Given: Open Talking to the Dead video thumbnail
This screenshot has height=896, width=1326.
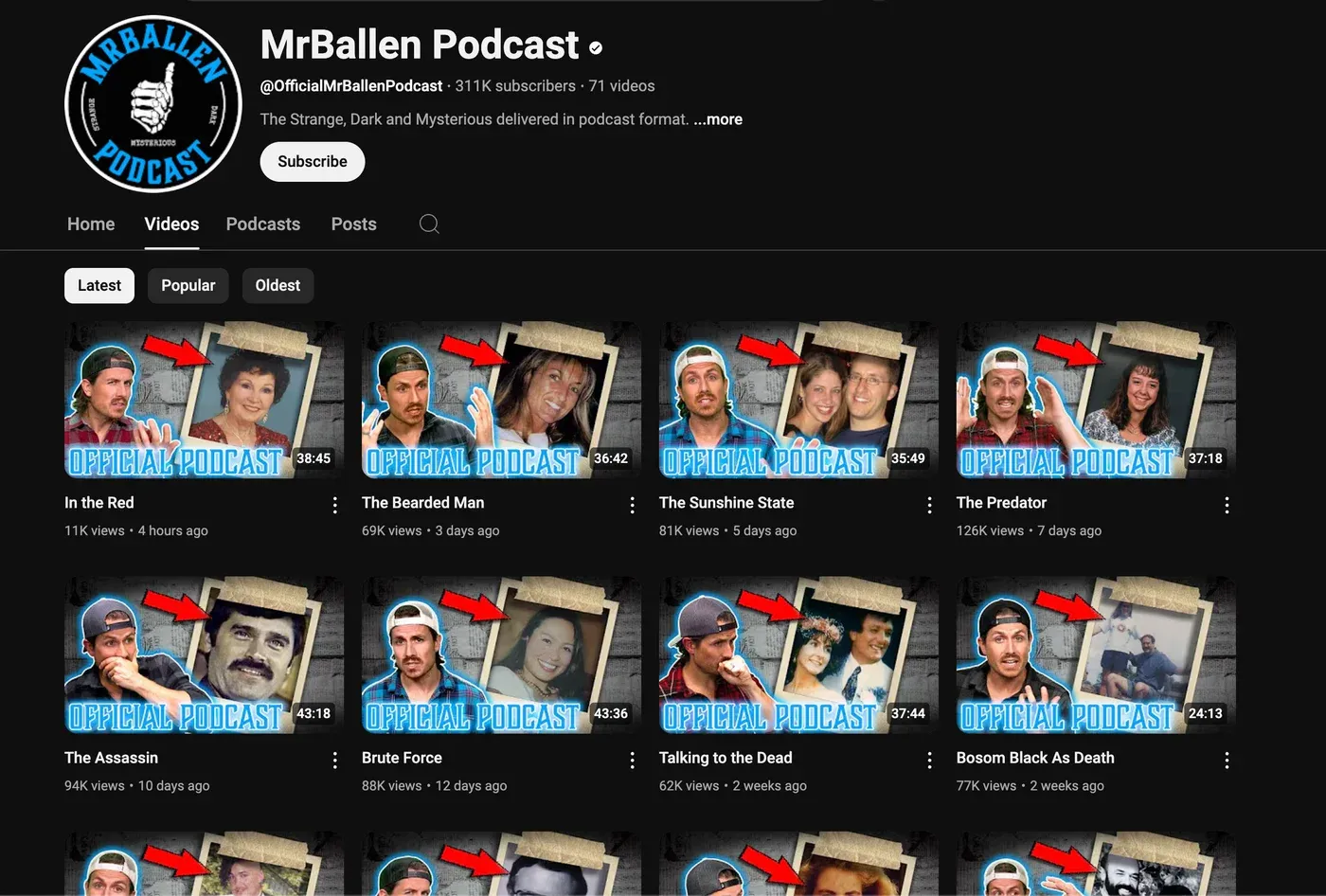Looking at the screenshot, I should [x=799, y=654].
